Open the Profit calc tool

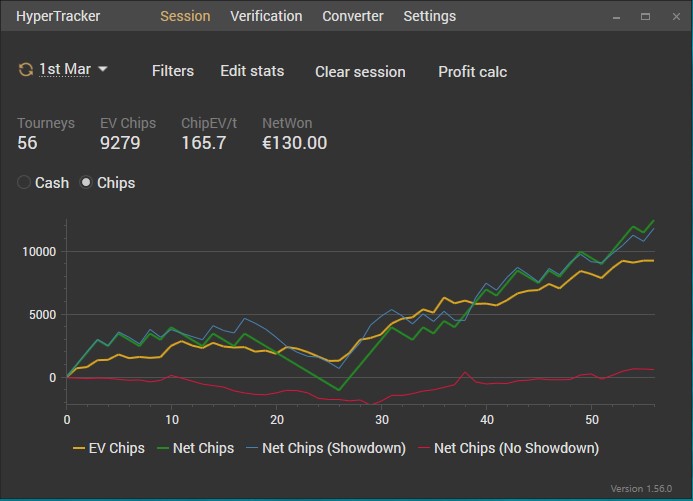click(472, 72)
